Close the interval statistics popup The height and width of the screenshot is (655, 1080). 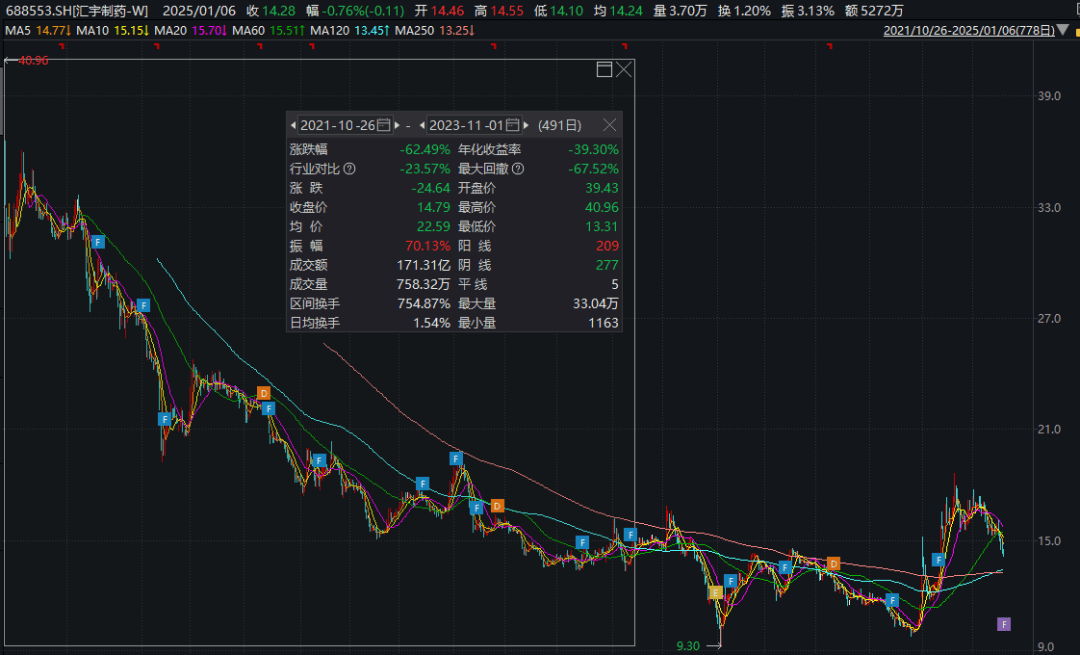pos(610,125)
